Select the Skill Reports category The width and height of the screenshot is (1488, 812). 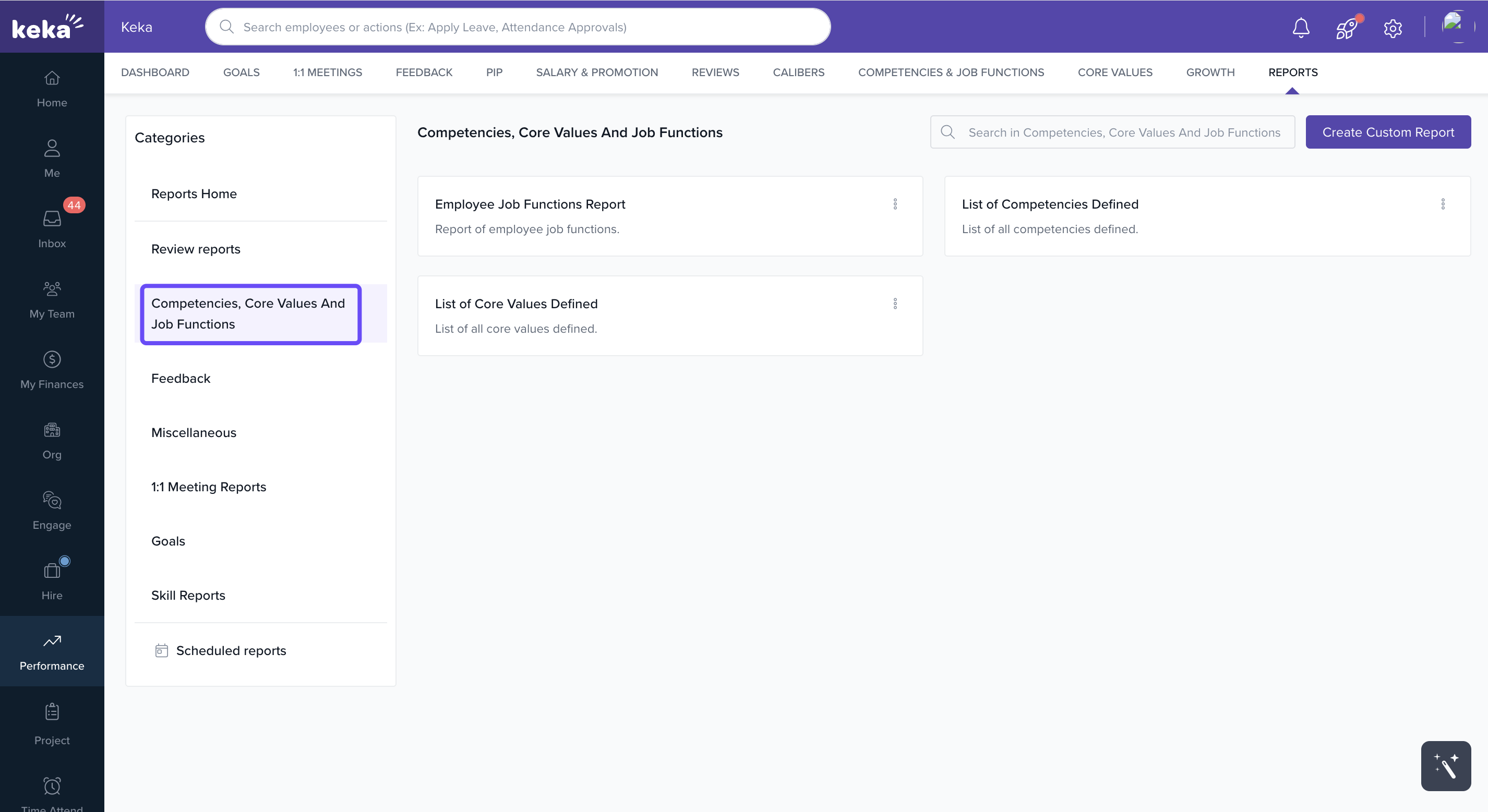pos(188,595)
